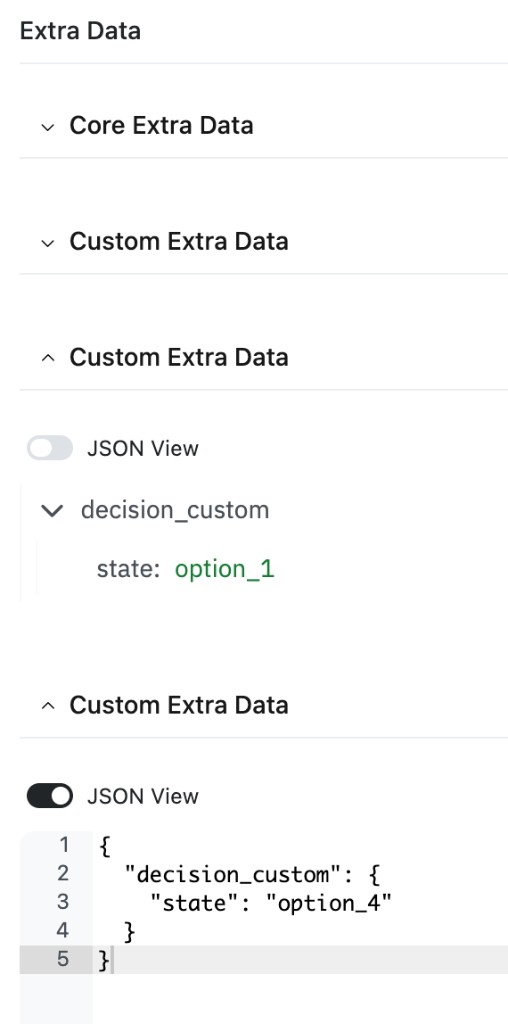Click the JSON View label beside the disabled switch
508x1024 pixels.
pyautogui.click(x=142, y=449)
